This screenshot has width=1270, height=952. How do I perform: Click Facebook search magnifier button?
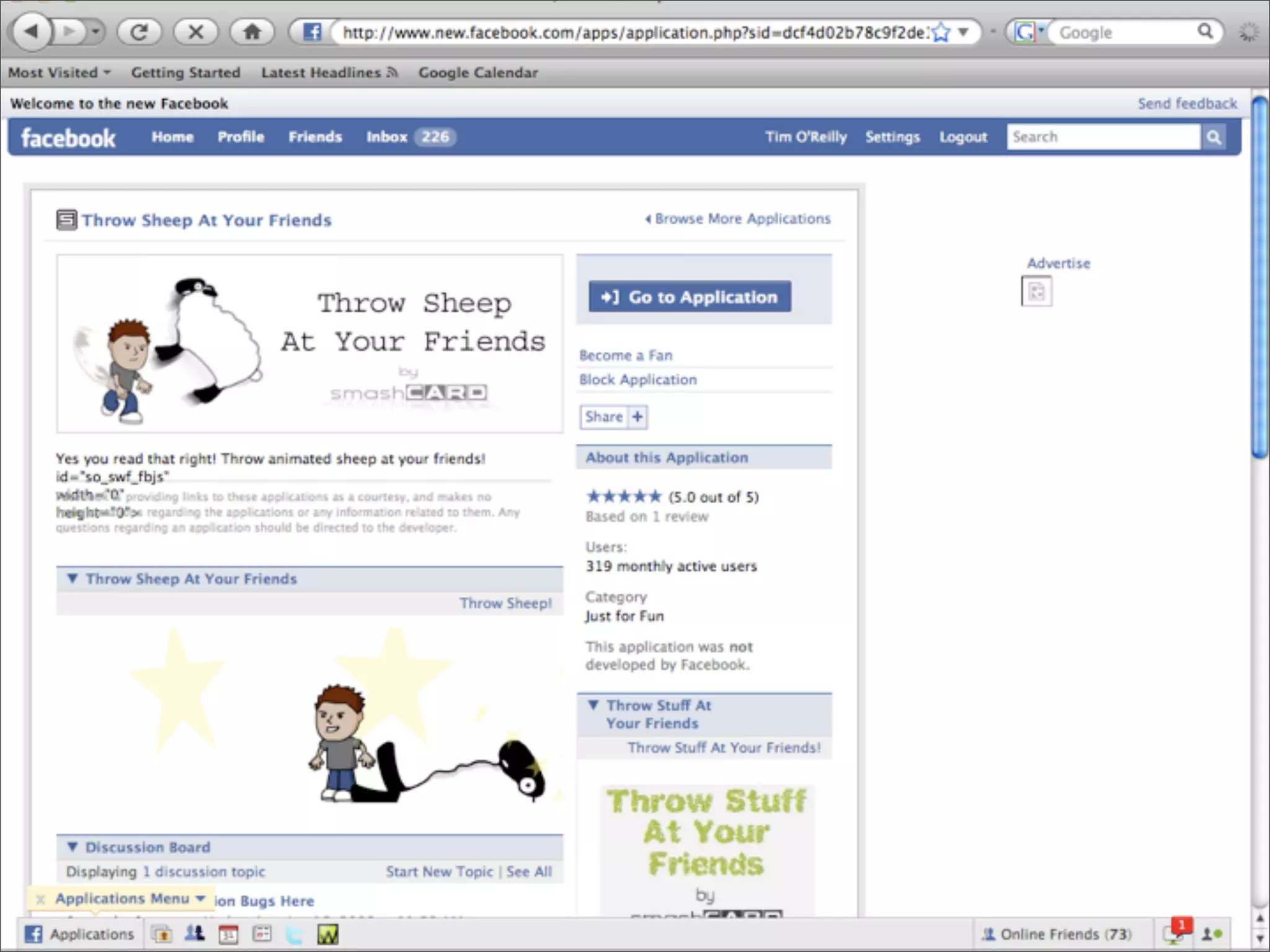[1214, 137]
